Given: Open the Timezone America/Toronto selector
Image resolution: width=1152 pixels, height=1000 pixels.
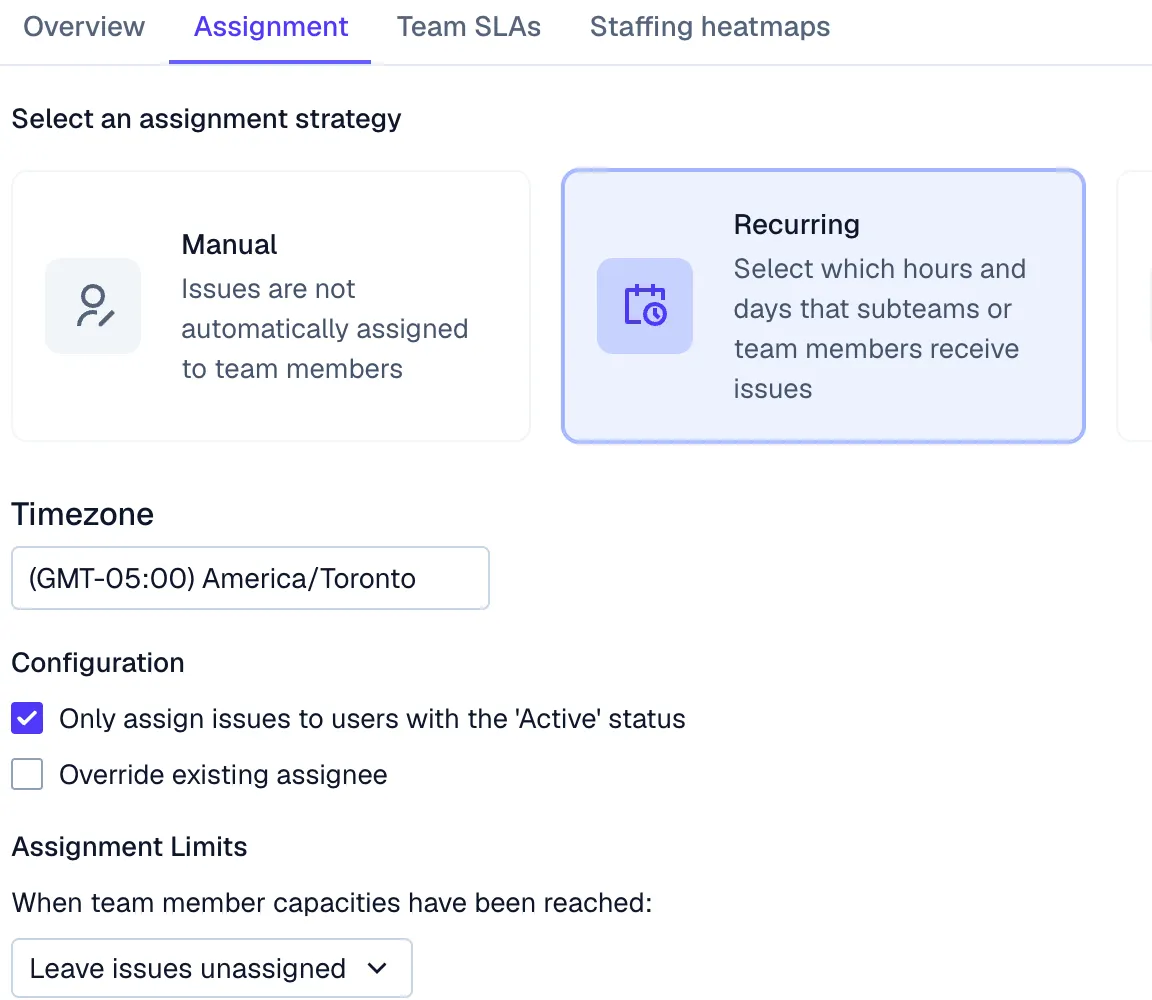Looking at the screenshot, I should [x=250, y=578].
